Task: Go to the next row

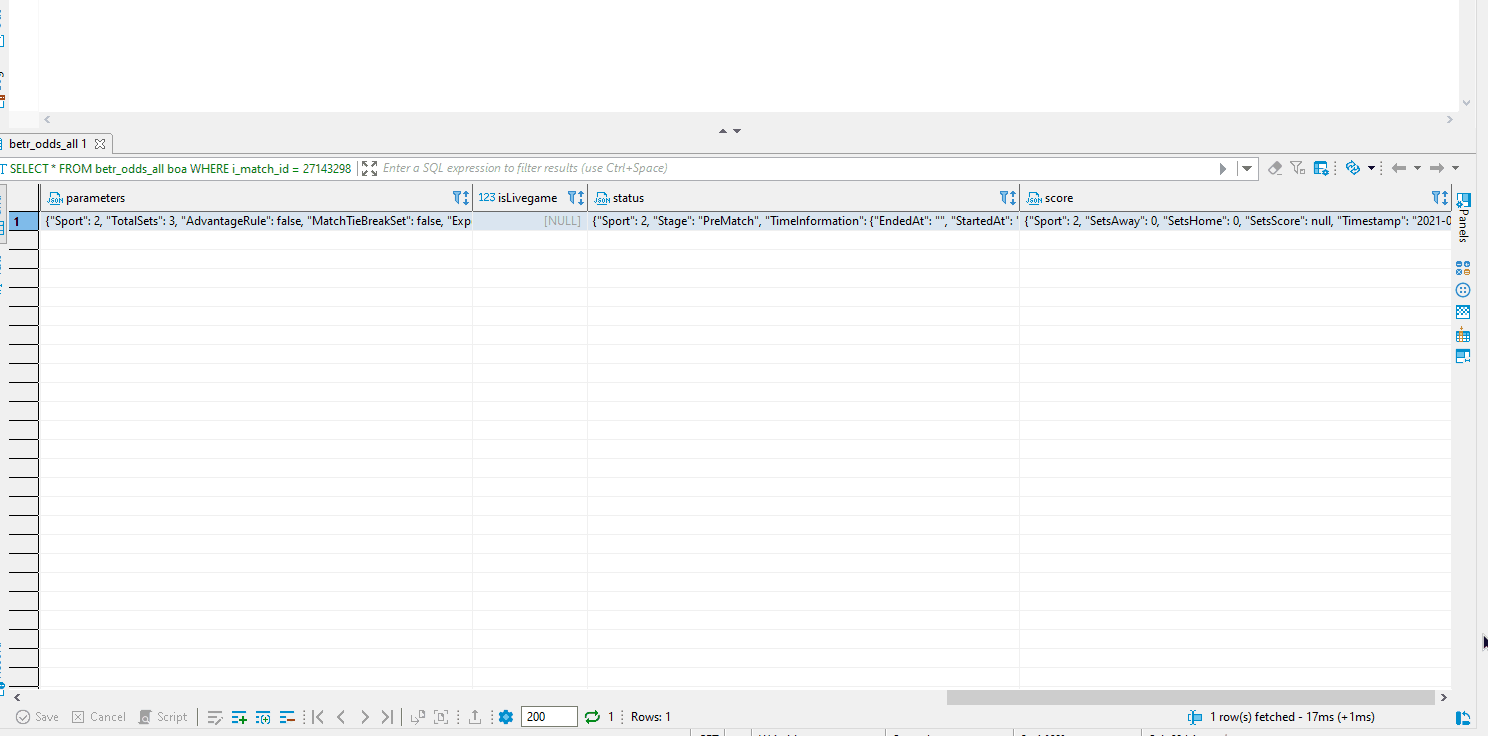Action: pyautogui.click(x=364, y=717)
